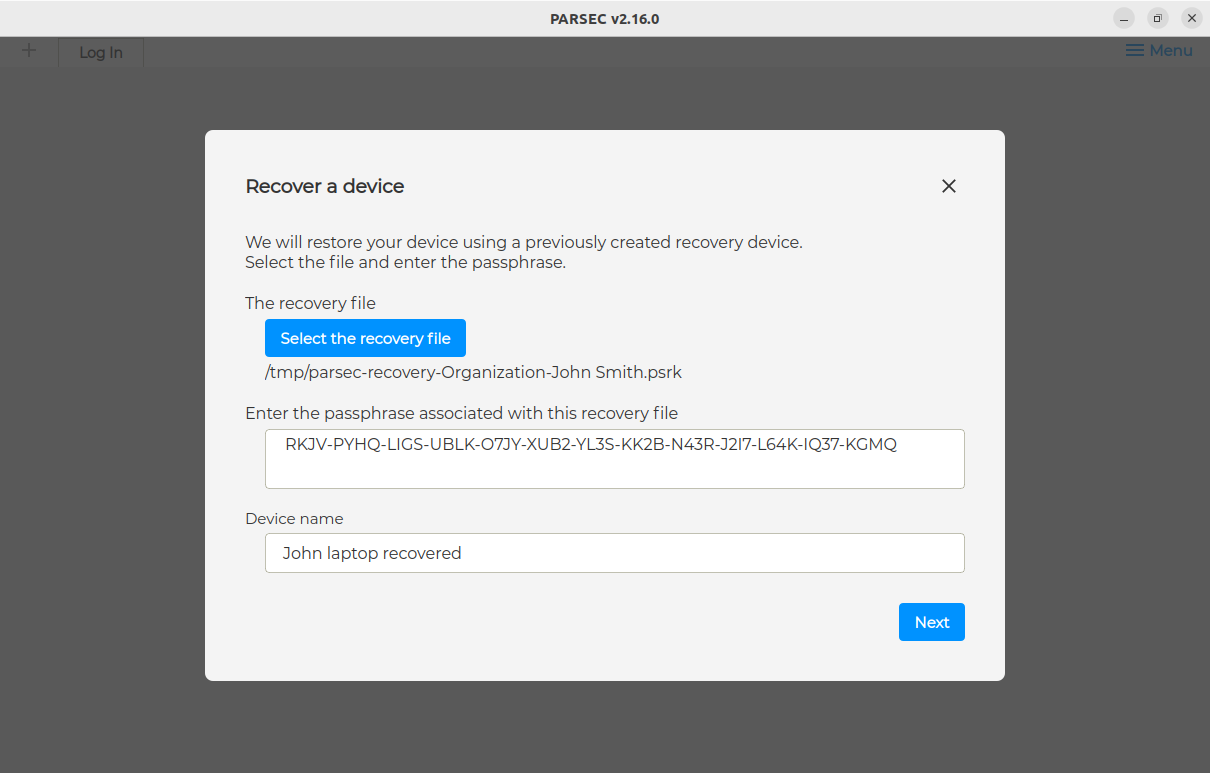Proceed with the Next button
Viewport: 1210px width, 773px height.
click(932, 622)
